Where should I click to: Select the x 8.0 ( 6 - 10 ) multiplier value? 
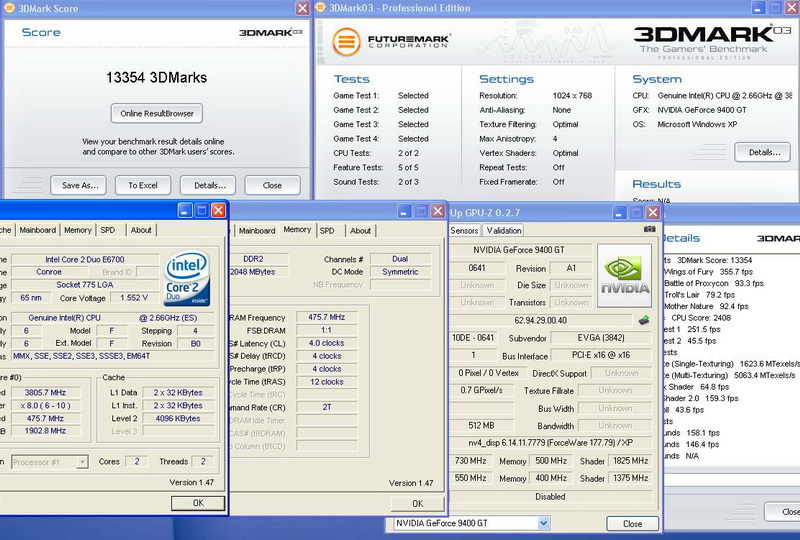tap(45, 405)
